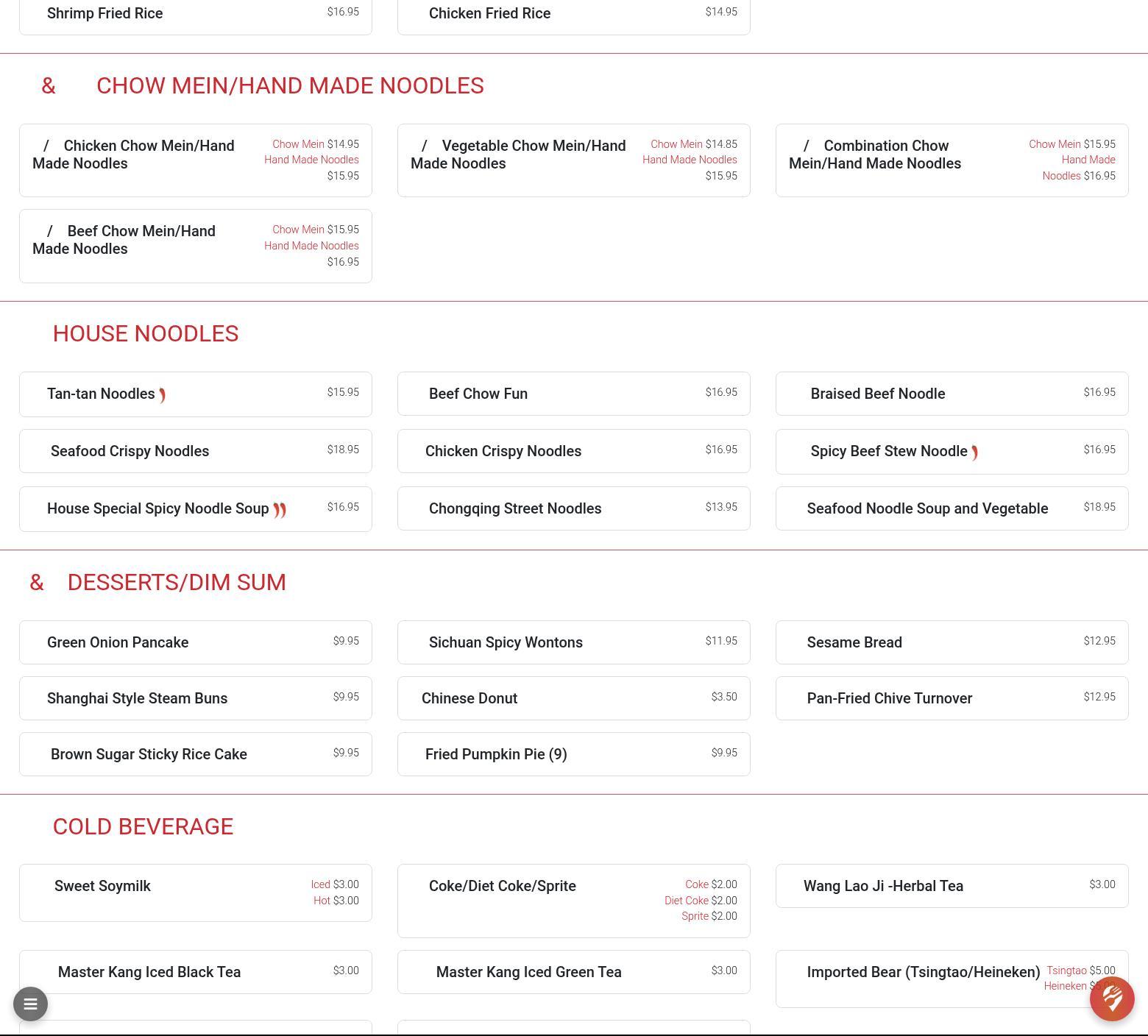Viewport: 1148px width, 1036px height.
Task: Open the Coke/Diet Coke/Sprite beverage card
Action: coord(574,901)
